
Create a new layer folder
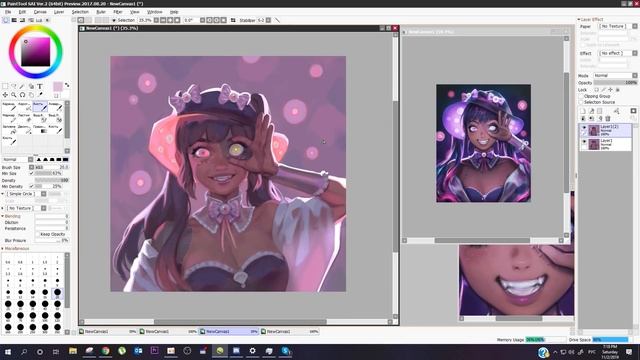coord(600,111)
